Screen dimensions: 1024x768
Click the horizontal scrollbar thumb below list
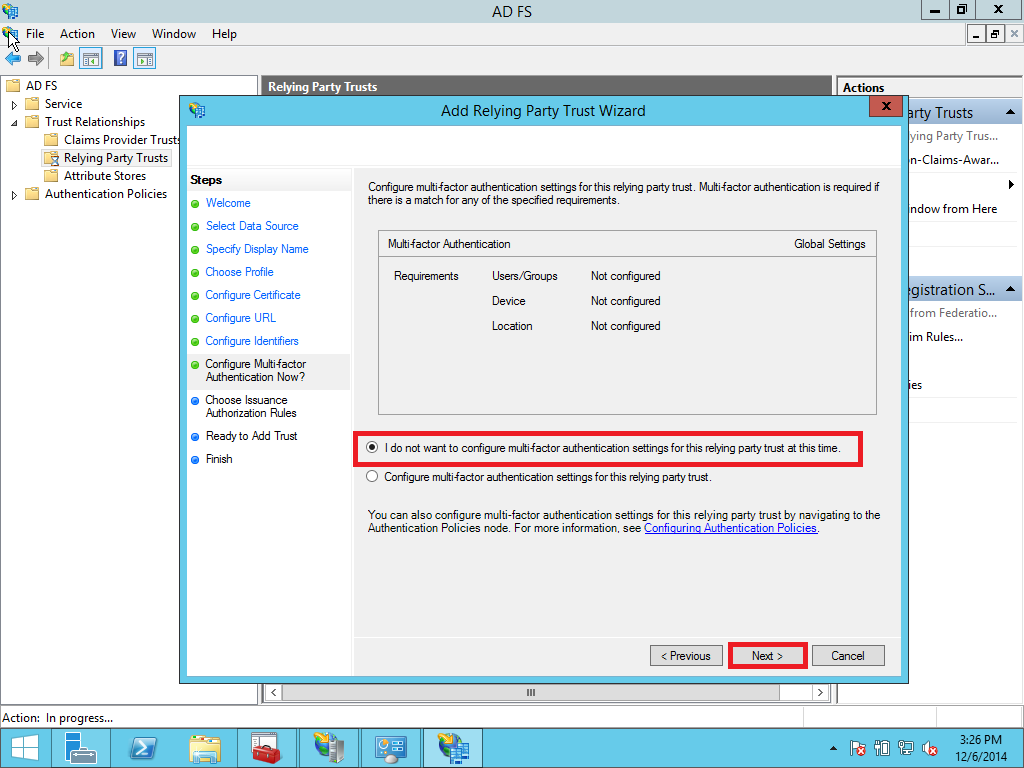pos(531,692)
